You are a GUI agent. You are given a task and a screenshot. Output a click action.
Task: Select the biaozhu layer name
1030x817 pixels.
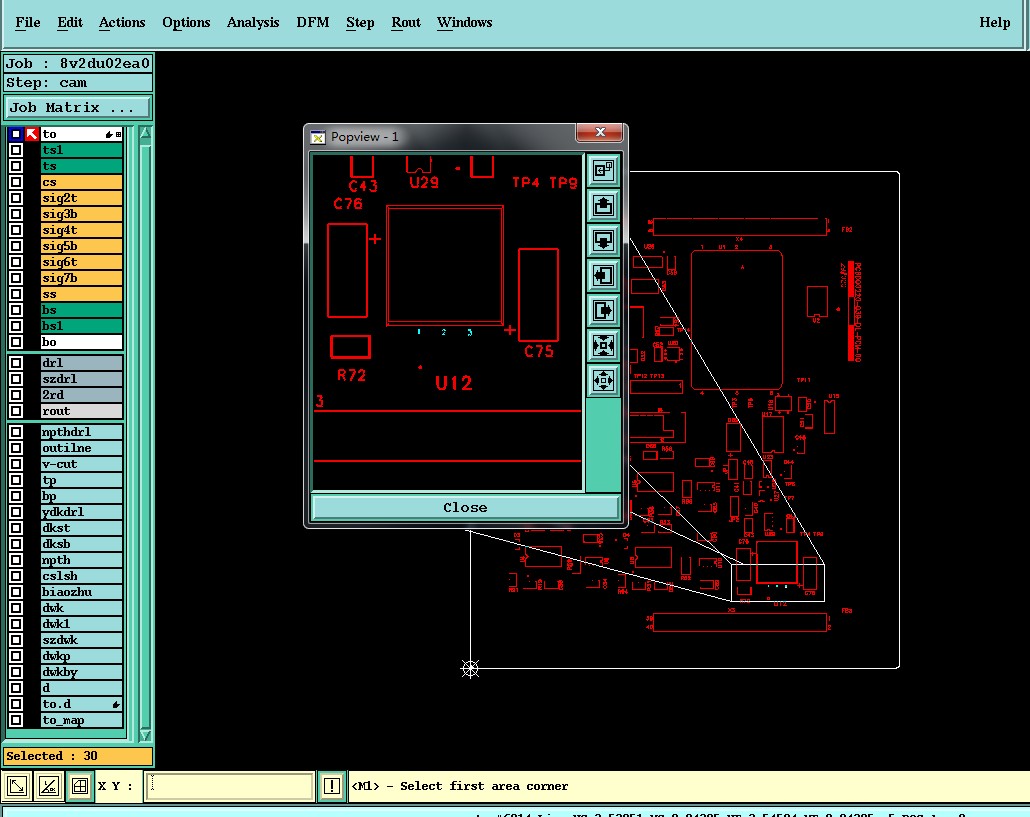(x=81, y=592)
